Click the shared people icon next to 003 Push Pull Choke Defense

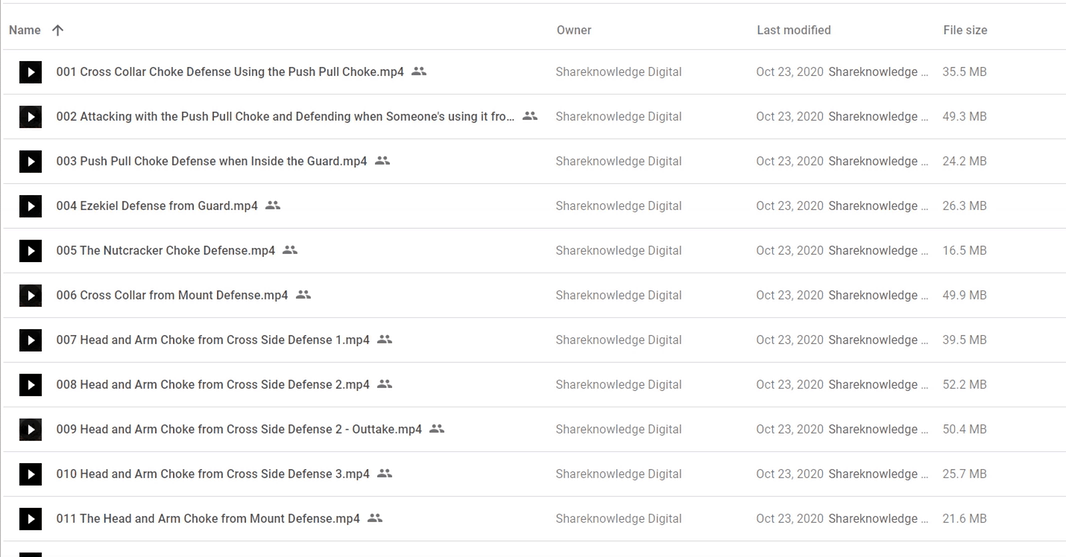tap(382, 161)
